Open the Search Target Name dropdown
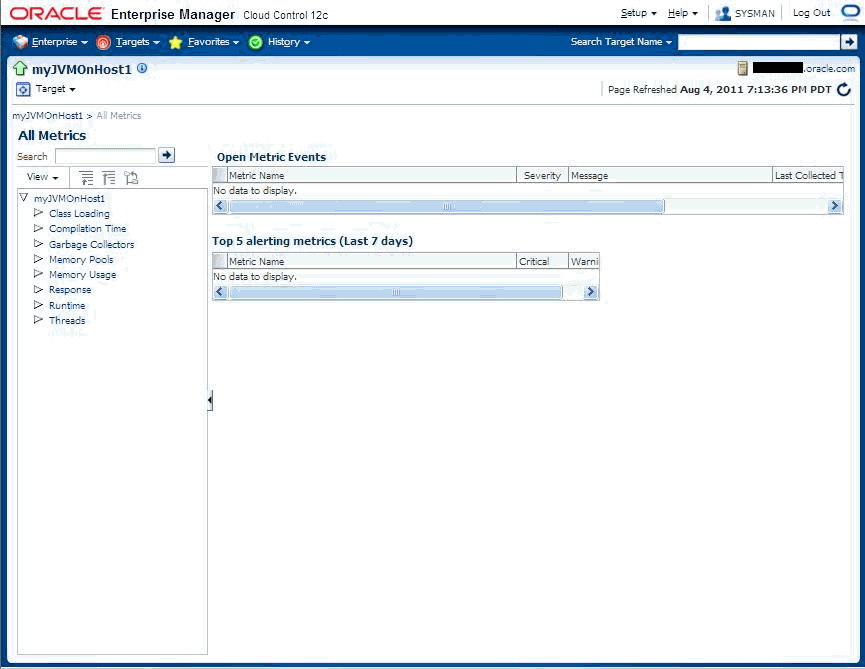 (x=621, y=42)
